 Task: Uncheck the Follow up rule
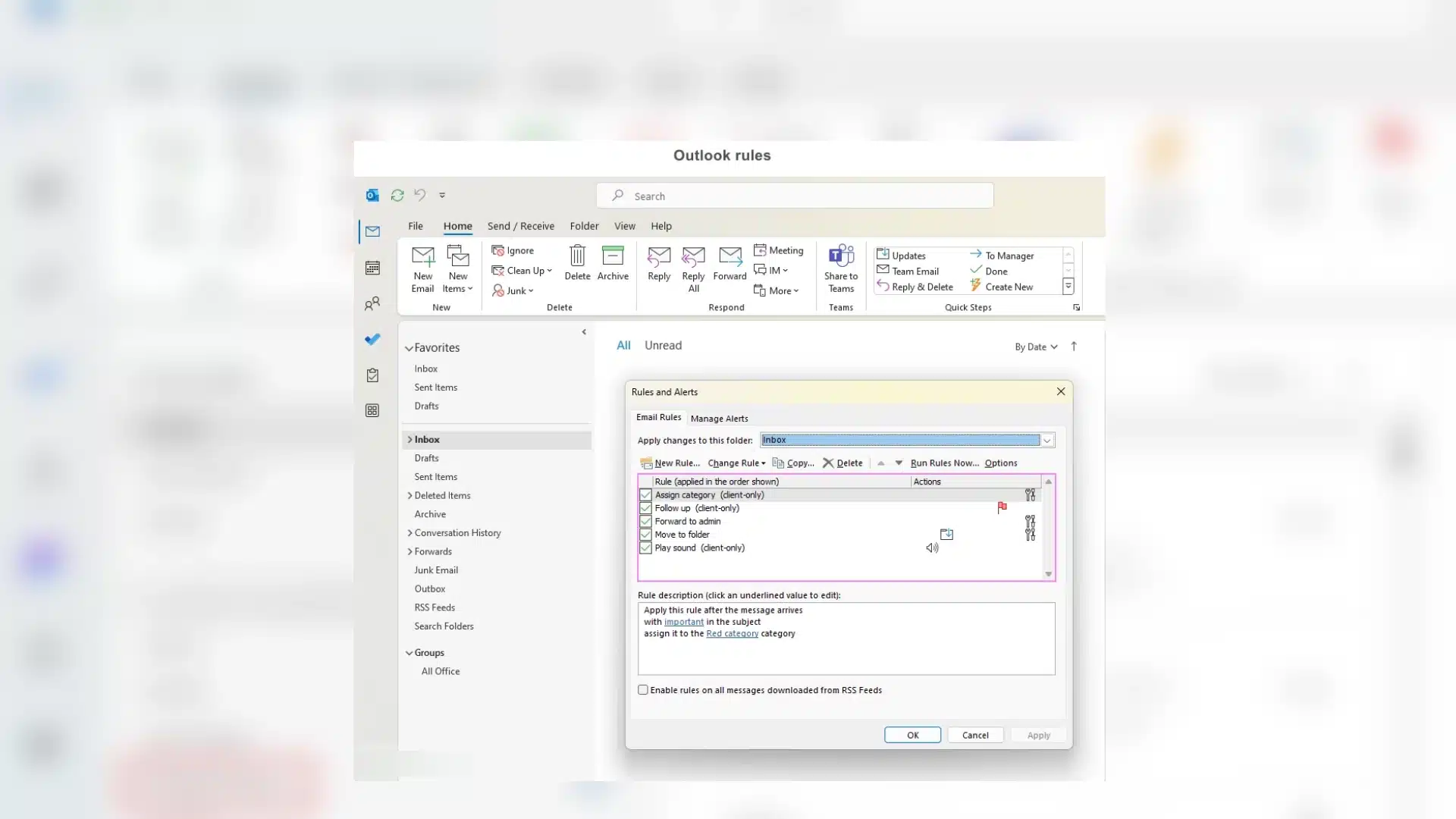[x=645, y=508]
